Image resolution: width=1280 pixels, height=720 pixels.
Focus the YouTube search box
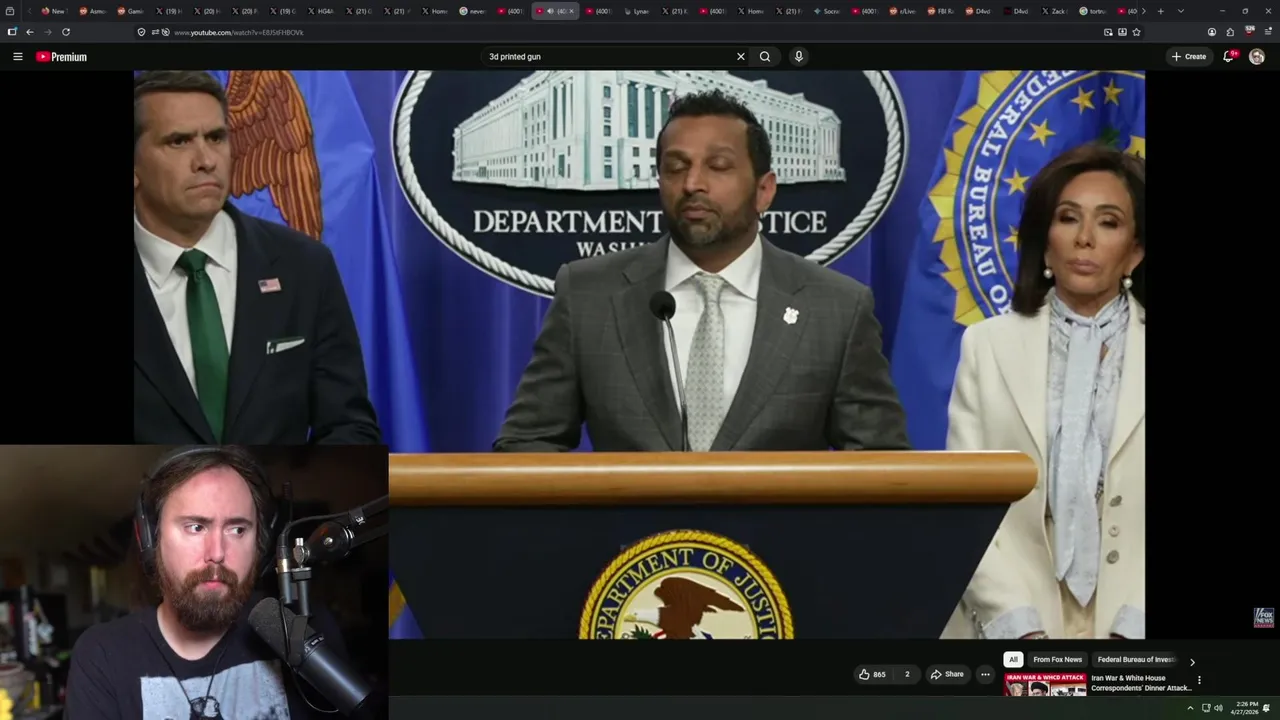(x=608, y=57)
